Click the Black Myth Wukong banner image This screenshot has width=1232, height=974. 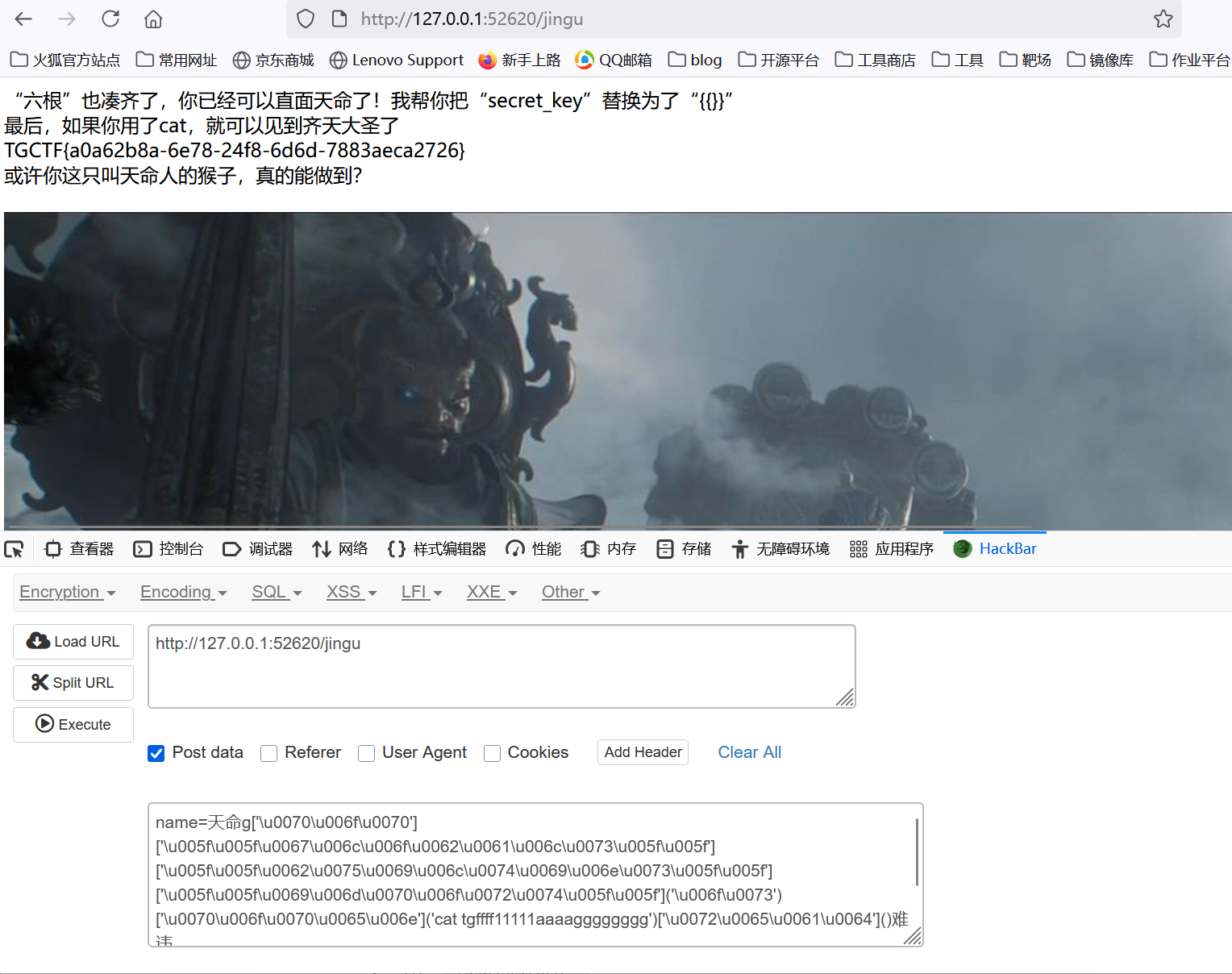(x=618, y=371)
